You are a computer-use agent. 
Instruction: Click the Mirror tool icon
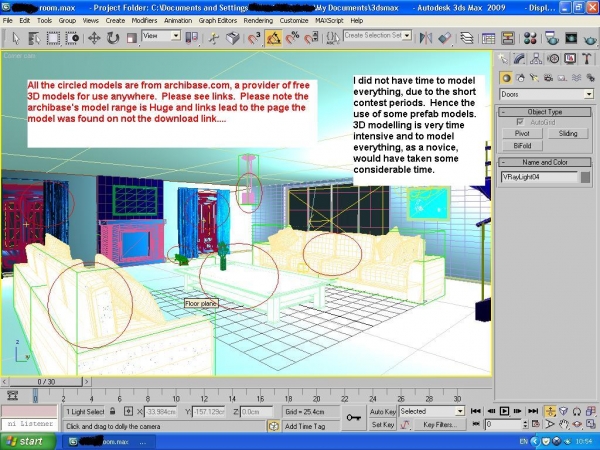pos(426,38)
